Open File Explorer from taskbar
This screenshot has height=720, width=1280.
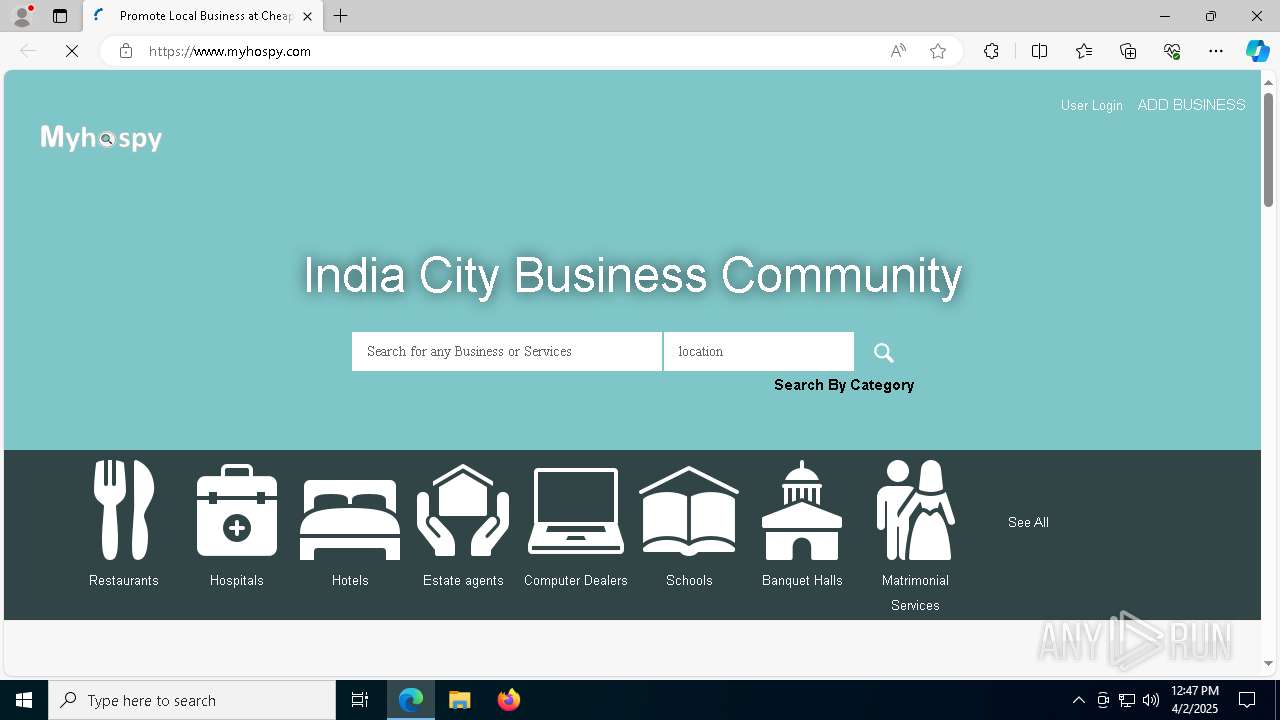(460, 700)
